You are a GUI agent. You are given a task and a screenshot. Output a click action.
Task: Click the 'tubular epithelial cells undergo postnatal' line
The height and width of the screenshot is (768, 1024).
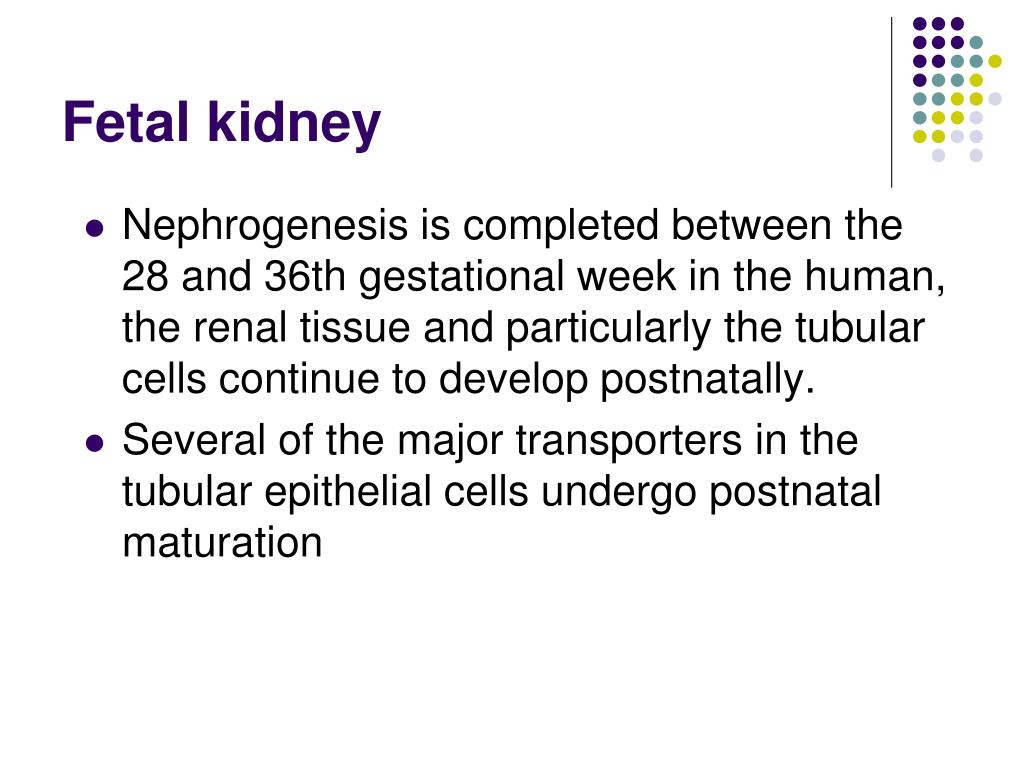502,493
